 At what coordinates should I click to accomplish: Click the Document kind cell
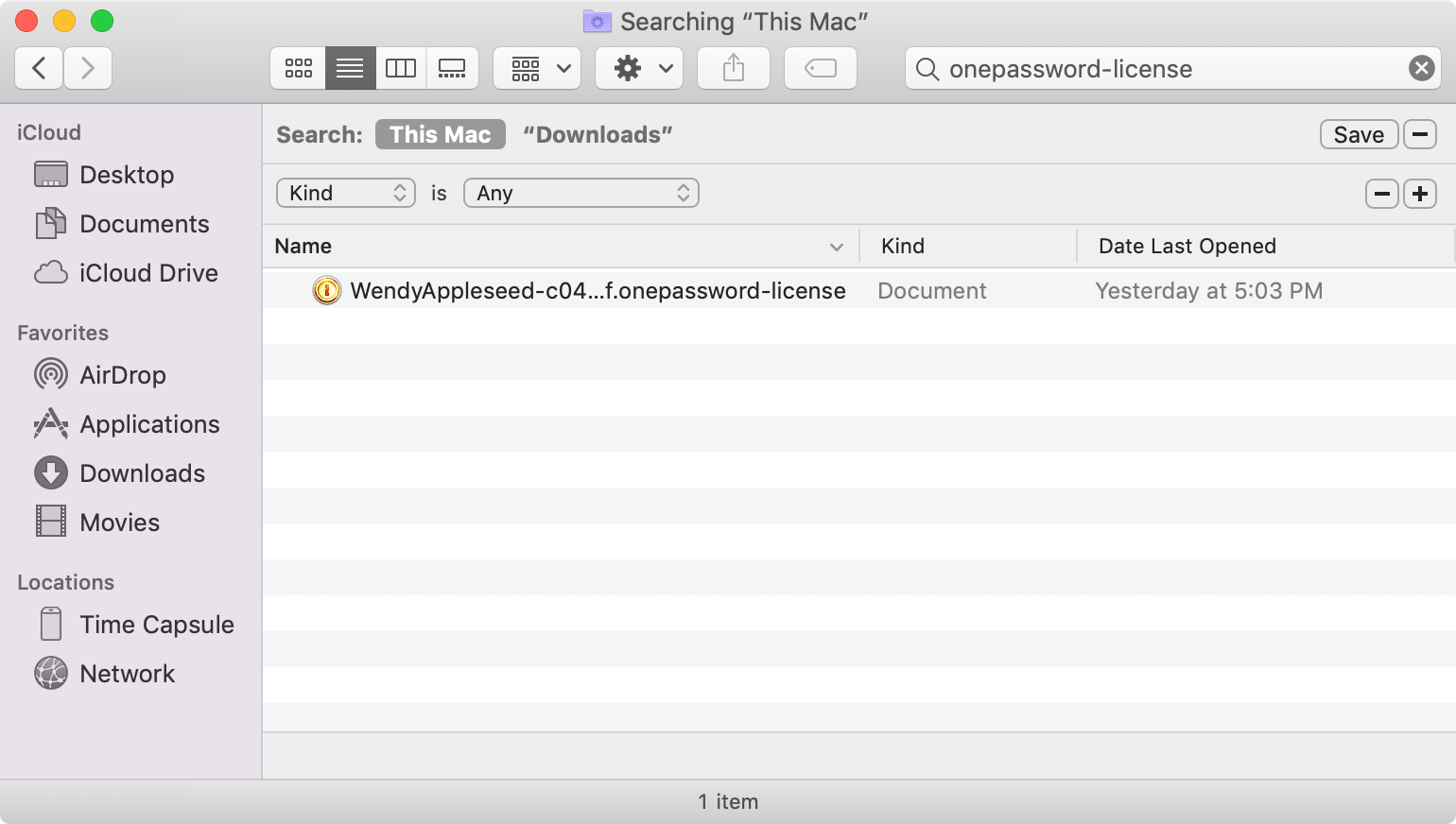932,290
